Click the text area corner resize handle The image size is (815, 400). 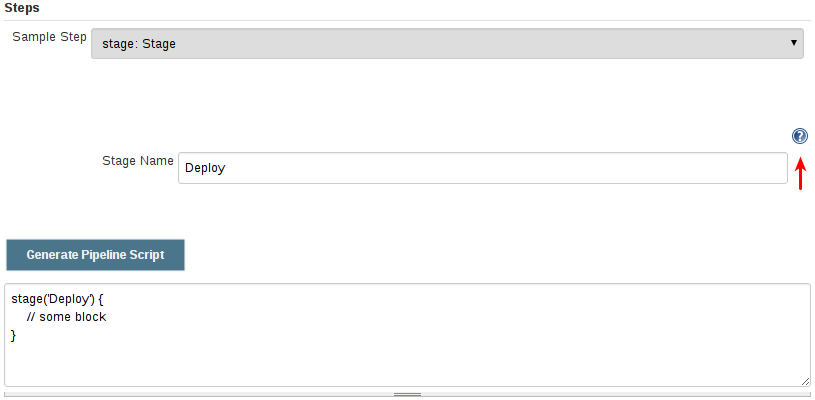coord(805,381)
